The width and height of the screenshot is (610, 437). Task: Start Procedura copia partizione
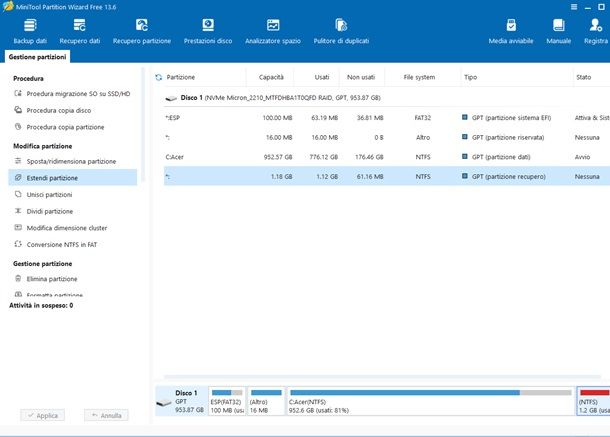pyautogui.click(x=60, y=127)
